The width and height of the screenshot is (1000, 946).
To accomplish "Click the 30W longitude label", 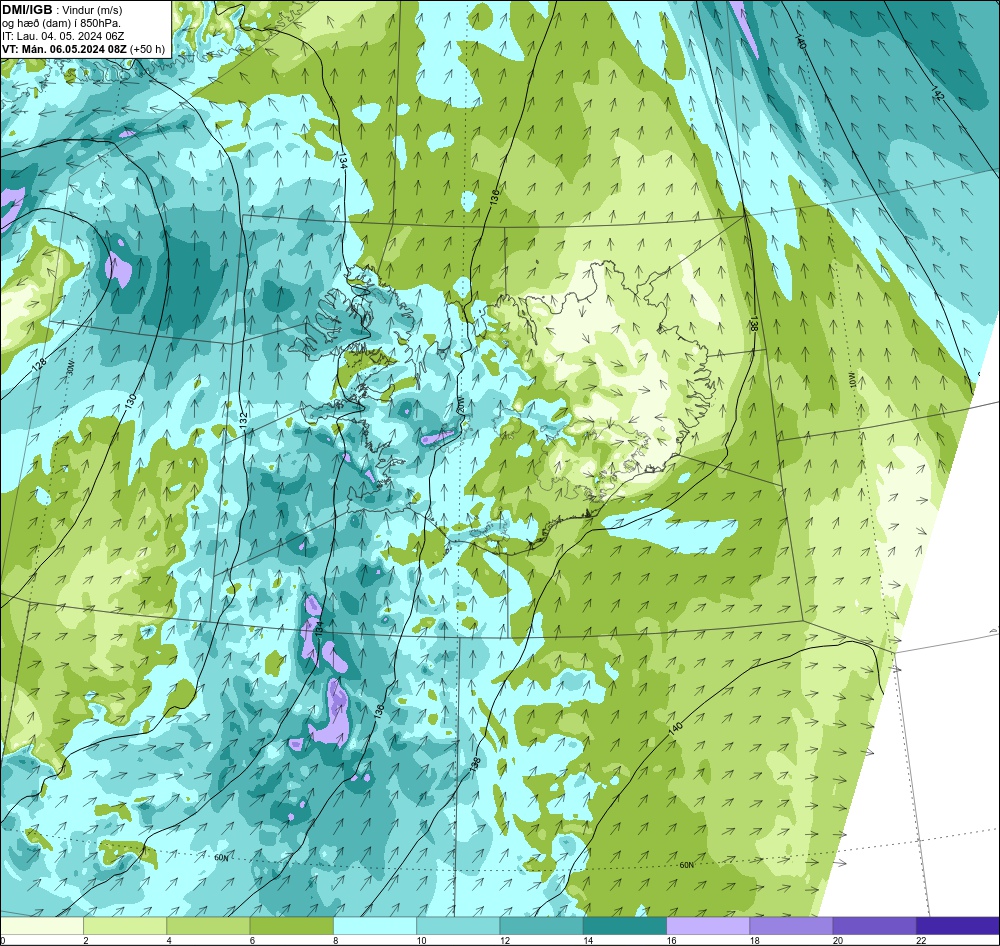I will (70, 366).
